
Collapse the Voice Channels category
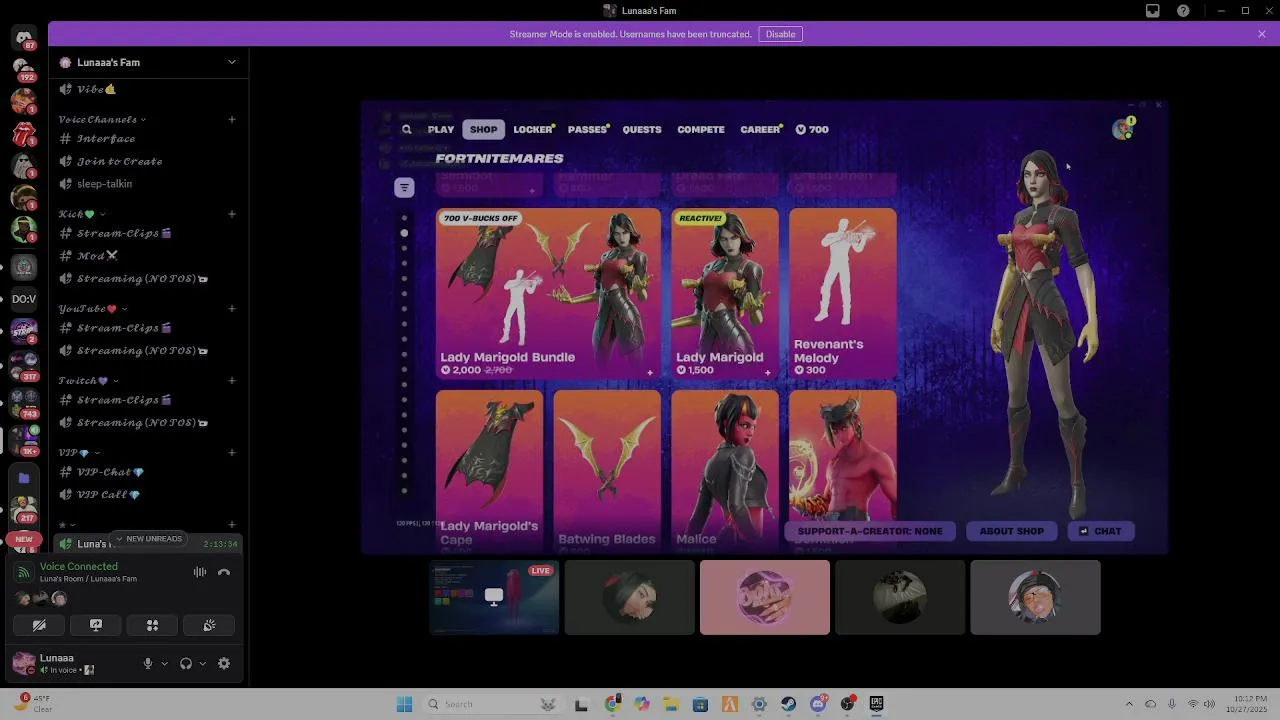coord(102,120)
